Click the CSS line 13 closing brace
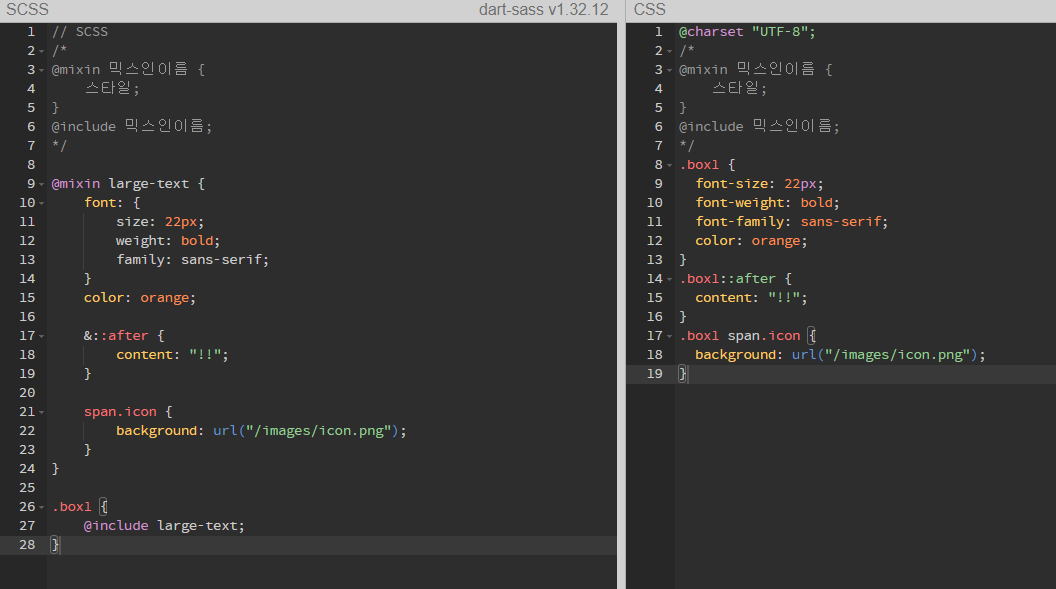 683,260
